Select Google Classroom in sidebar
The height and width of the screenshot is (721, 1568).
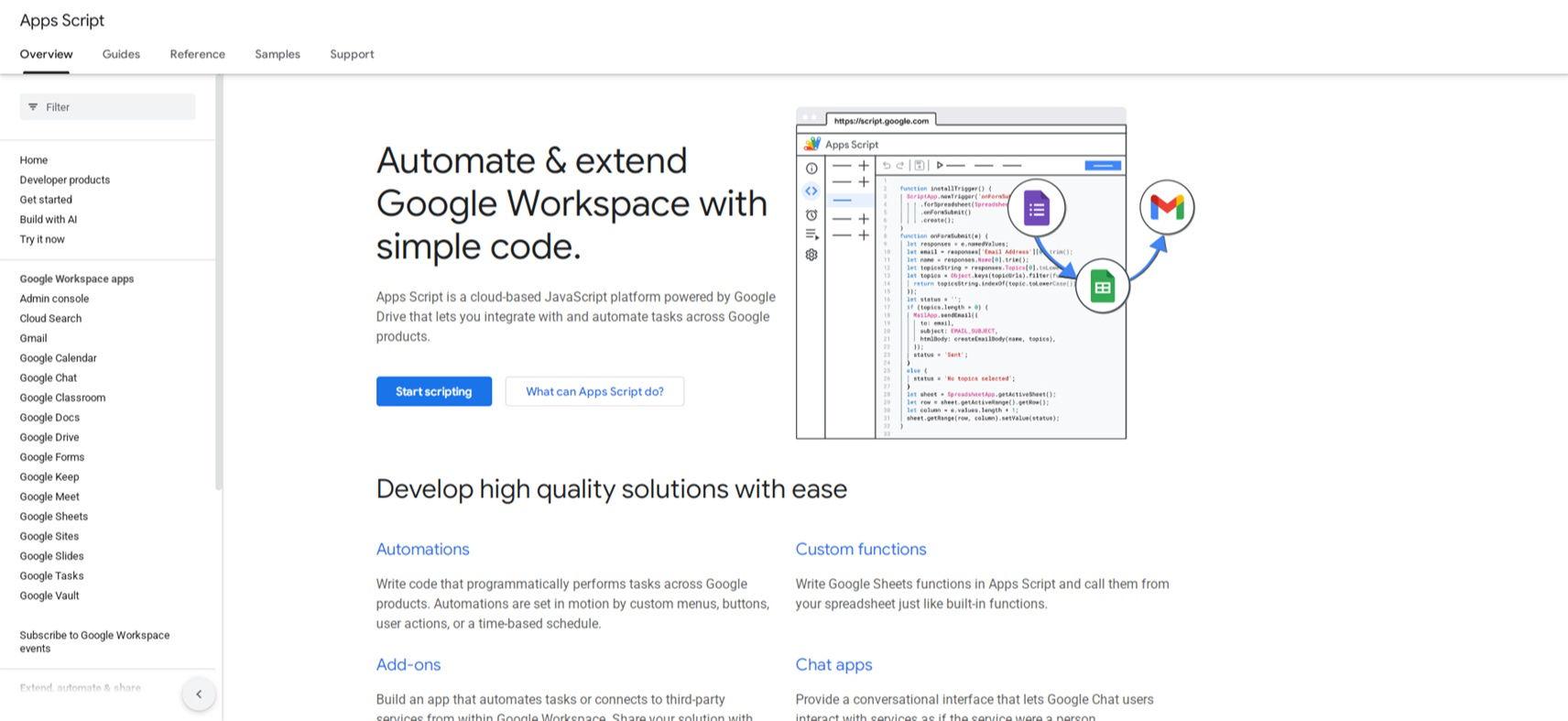point(62,399)
